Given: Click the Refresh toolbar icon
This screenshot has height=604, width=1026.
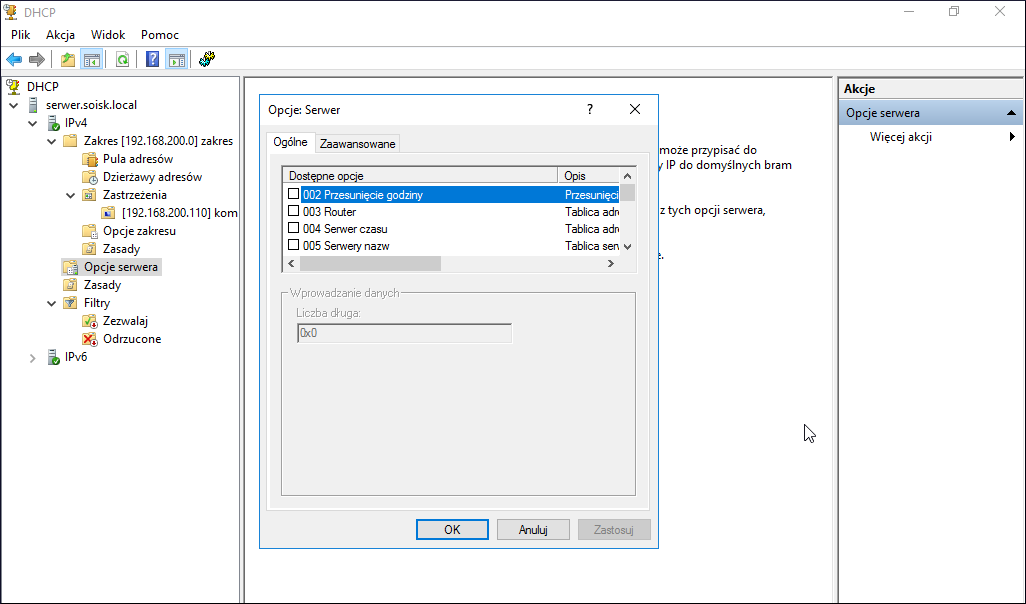Looking at the screenshot, I should [122, 60].
